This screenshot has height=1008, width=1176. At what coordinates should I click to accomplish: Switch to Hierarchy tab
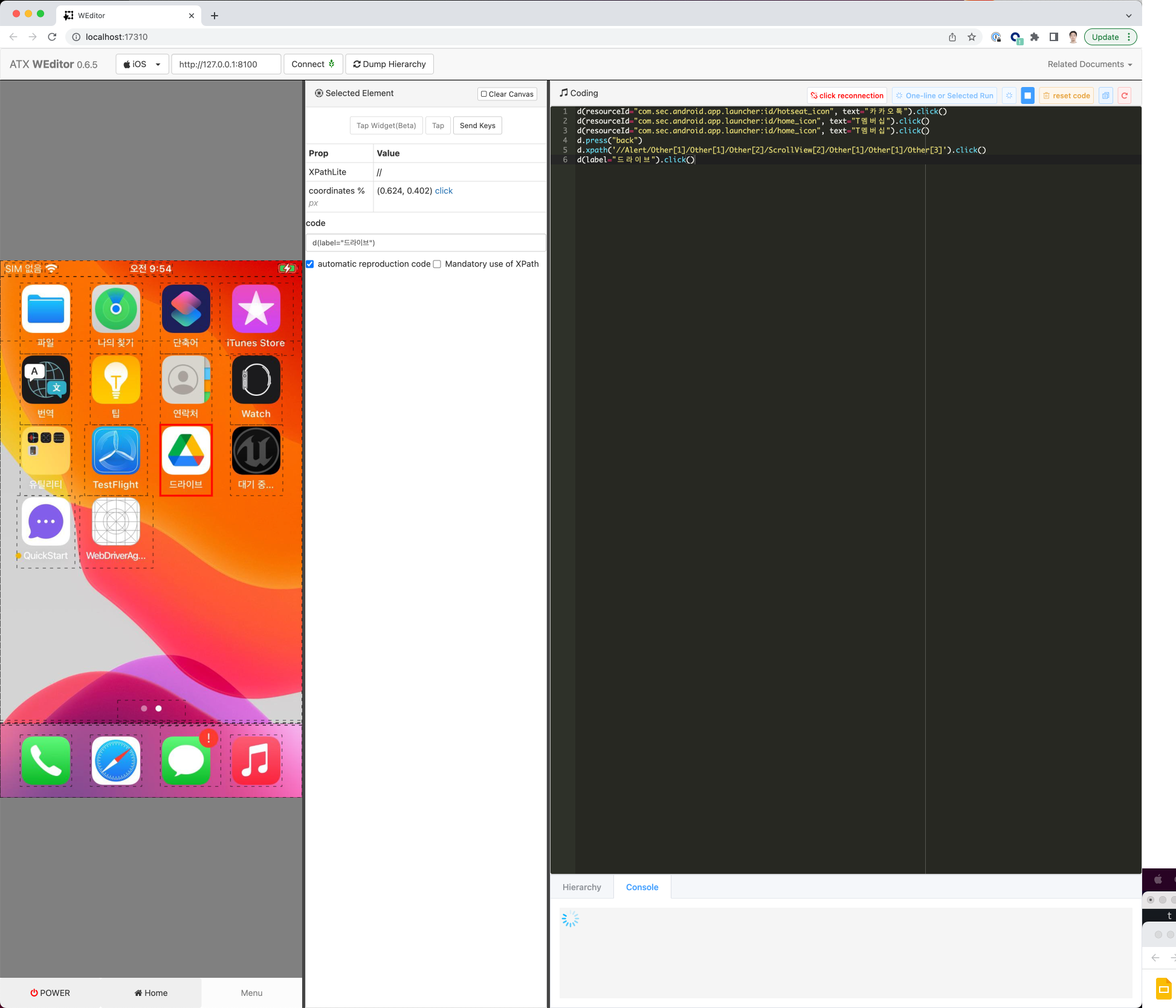[582, 886]
